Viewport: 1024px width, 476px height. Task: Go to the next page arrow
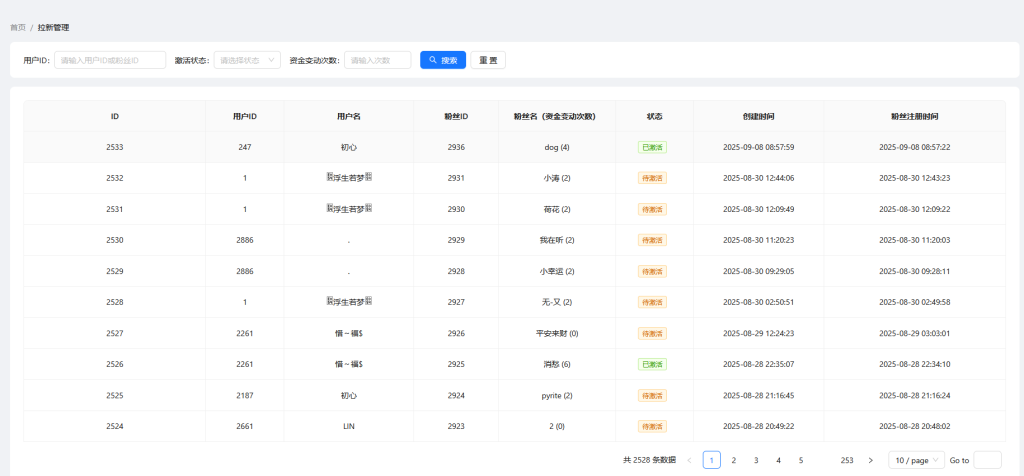870,460
